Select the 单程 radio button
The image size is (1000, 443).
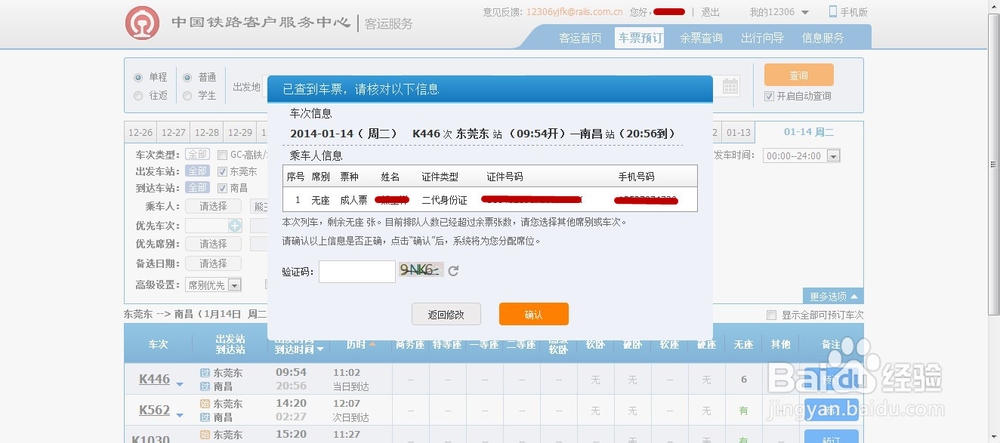[x=138, y=77]
